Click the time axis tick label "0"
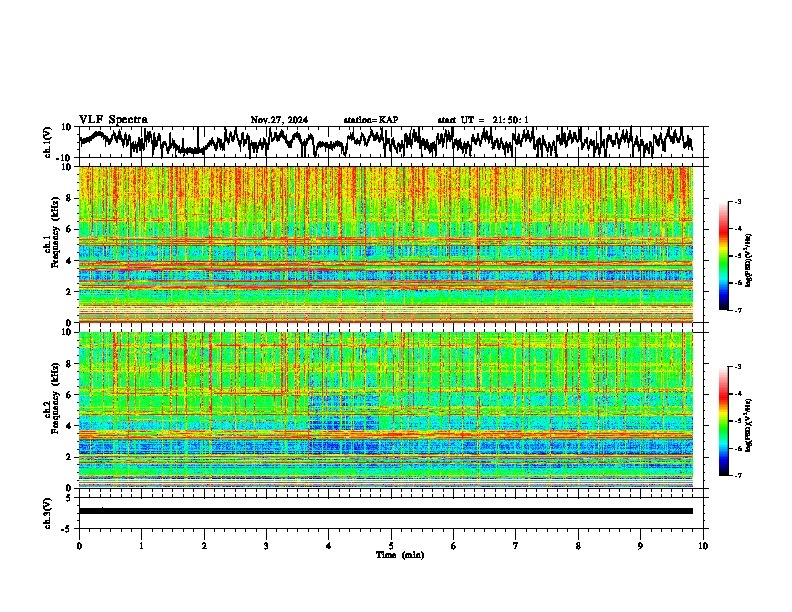Viewport: 792px width, 612px height. pyautogui.click(x=79, y=546)
